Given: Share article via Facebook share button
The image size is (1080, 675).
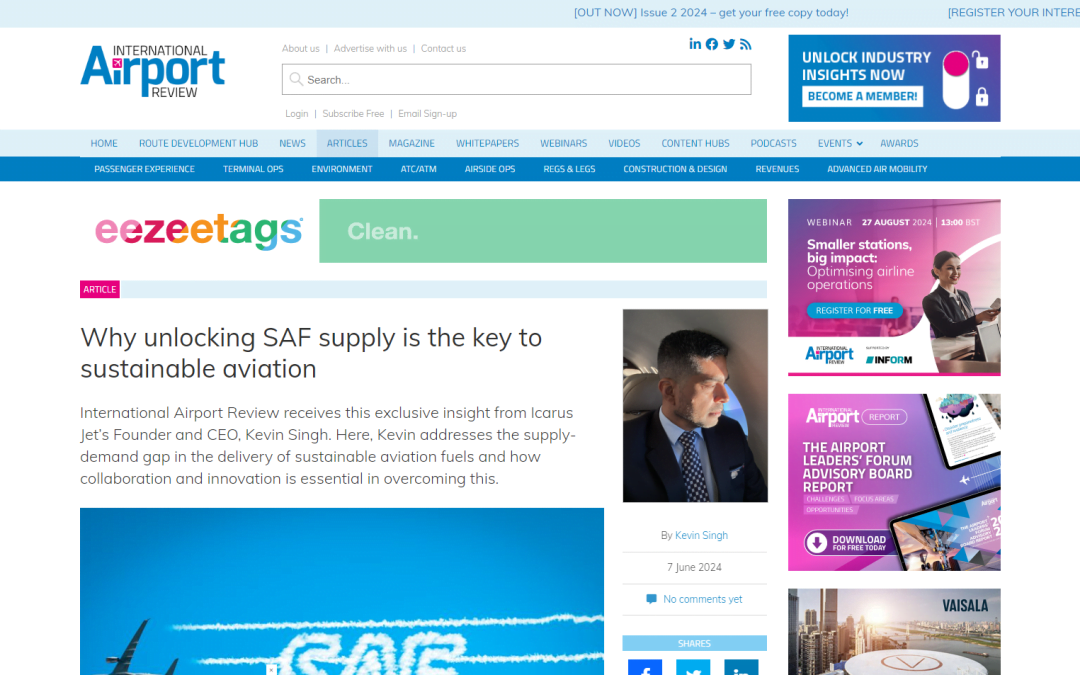Looking at the screenshot, I should [645, 667].
